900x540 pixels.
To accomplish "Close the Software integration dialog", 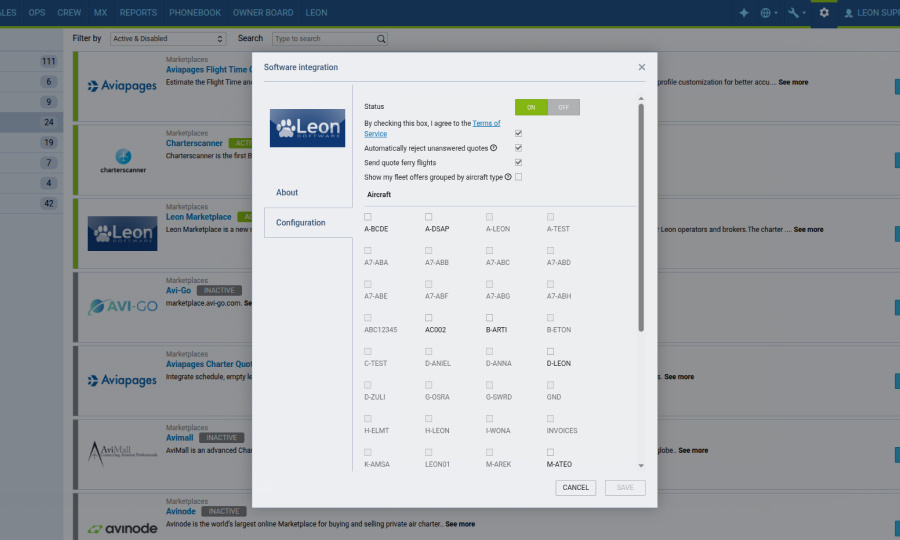I will pos(642,67).
